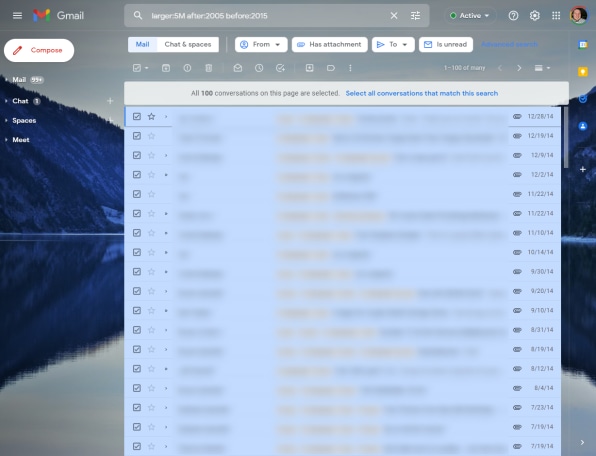Click Select all conversations that match link

click(x=422, y=93)
